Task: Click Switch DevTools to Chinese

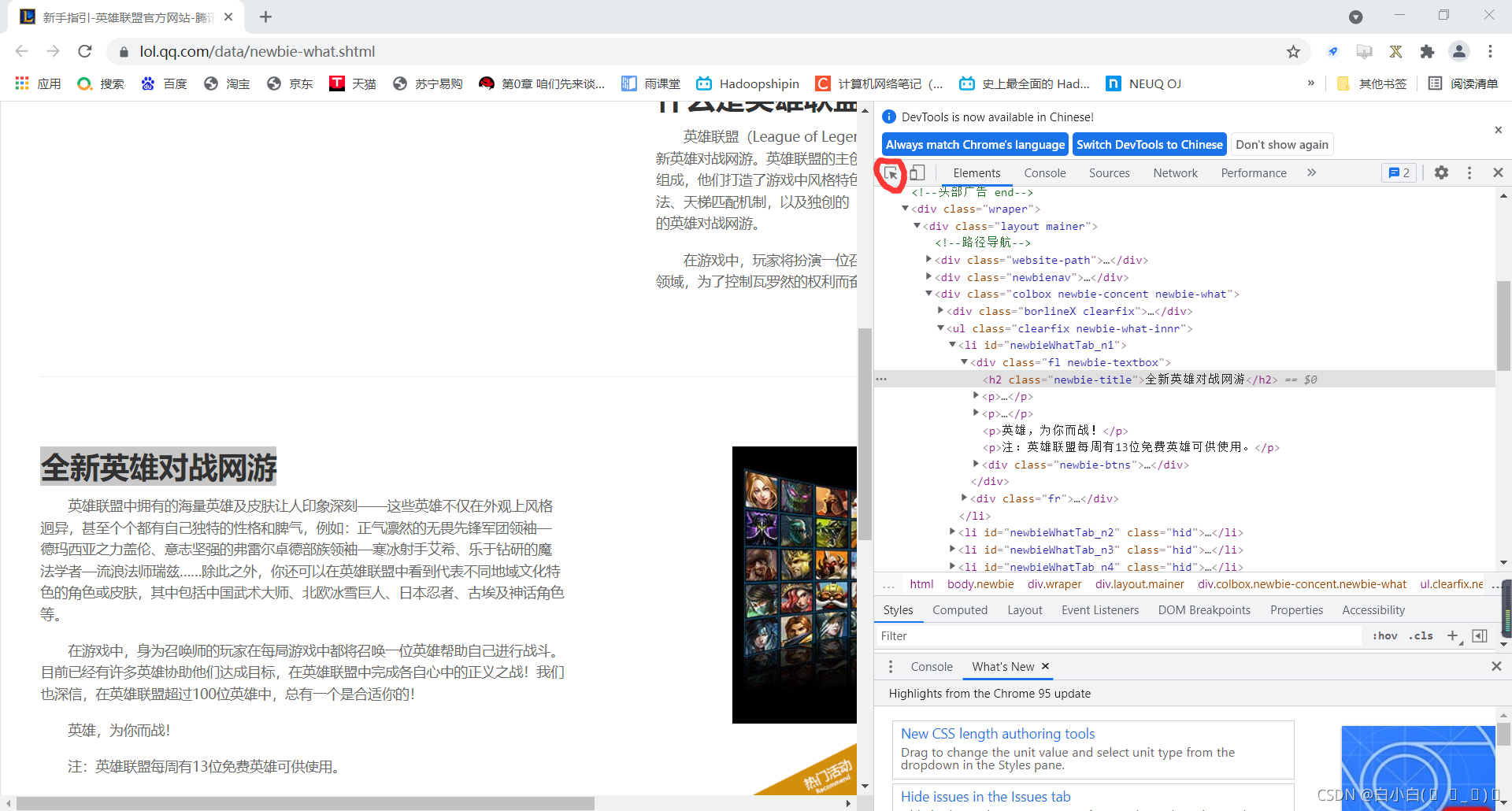Action: click(x=1150, y=144)
